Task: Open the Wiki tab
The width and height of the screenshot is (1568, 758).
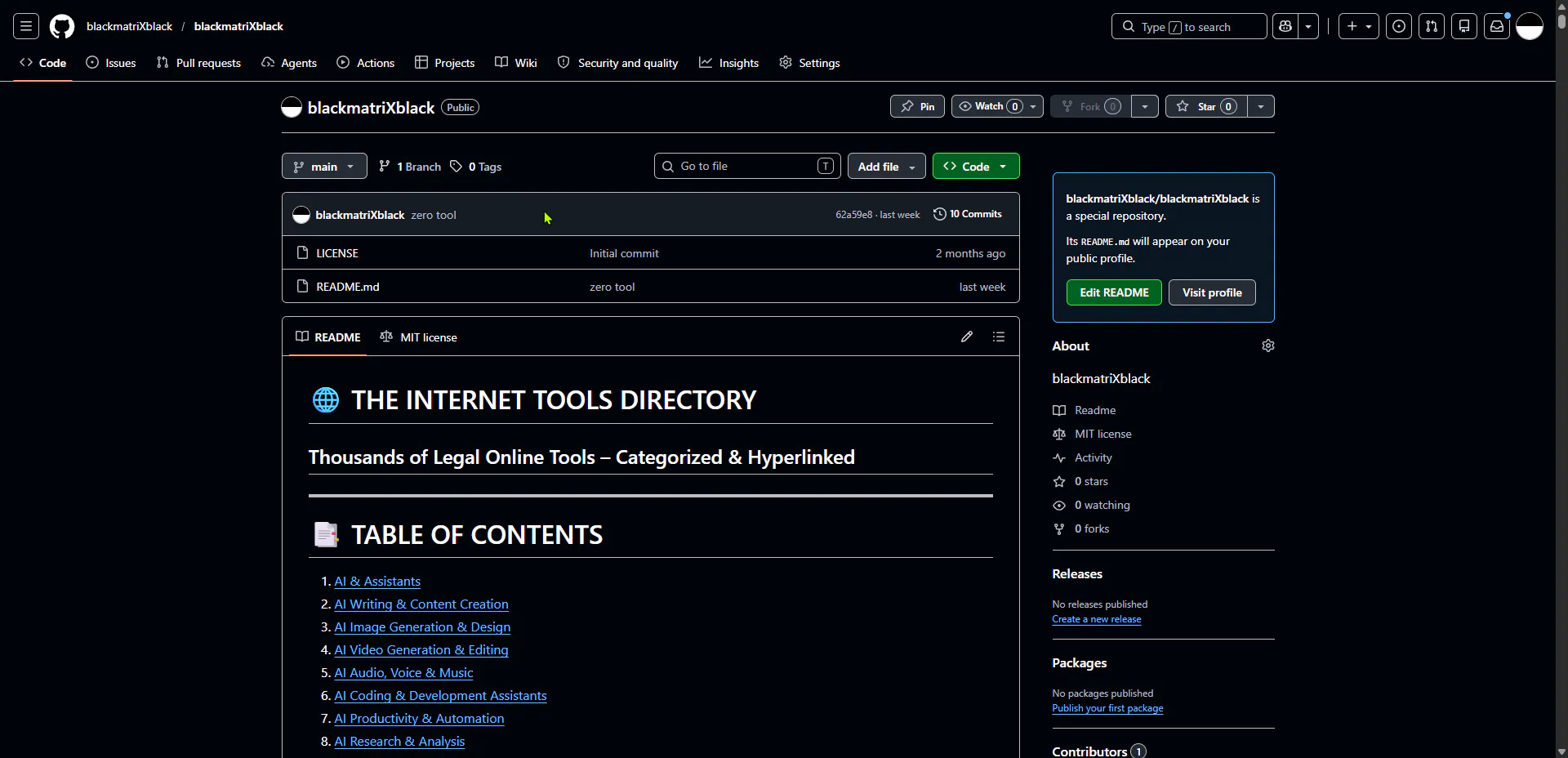Action: coord(516,63)
